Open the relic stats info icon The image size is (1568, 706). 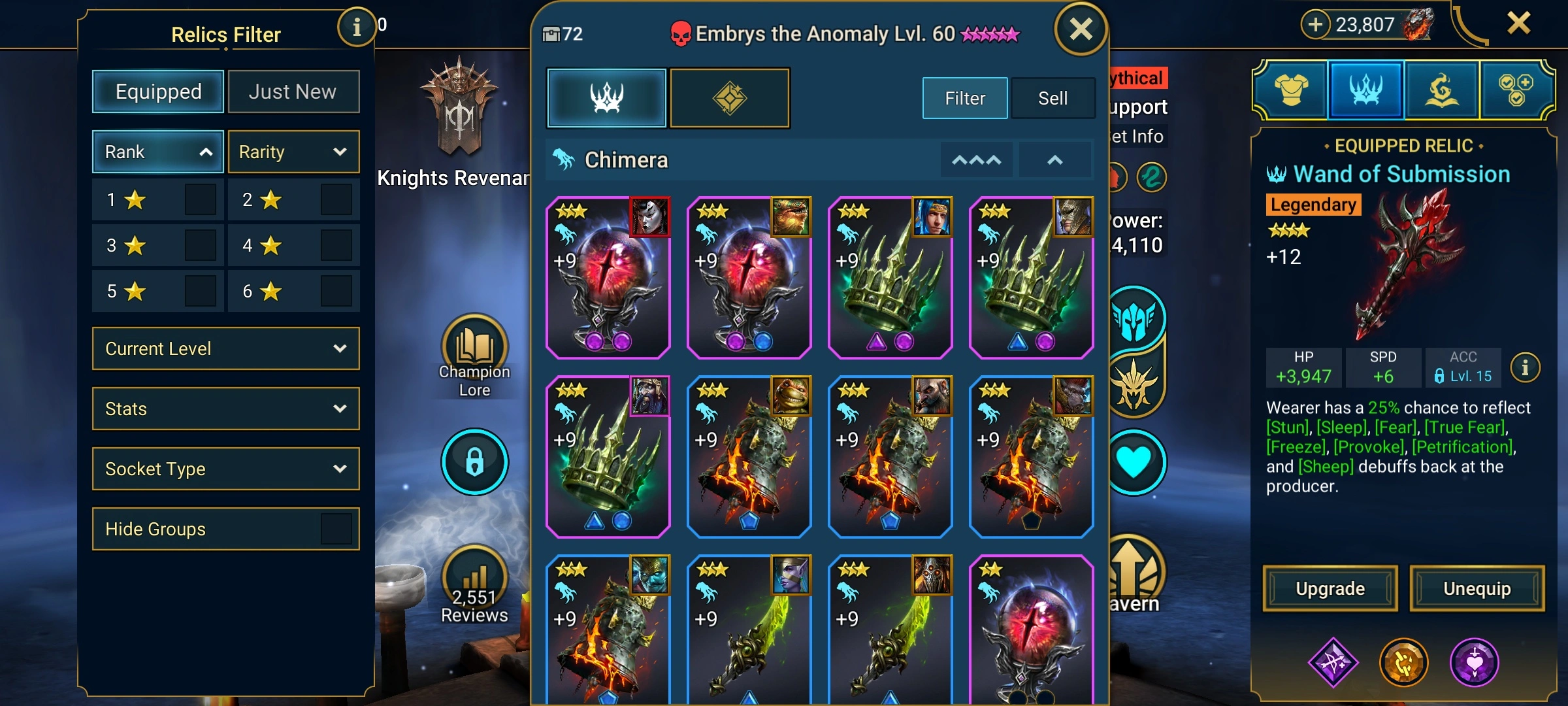(1525, 367)
